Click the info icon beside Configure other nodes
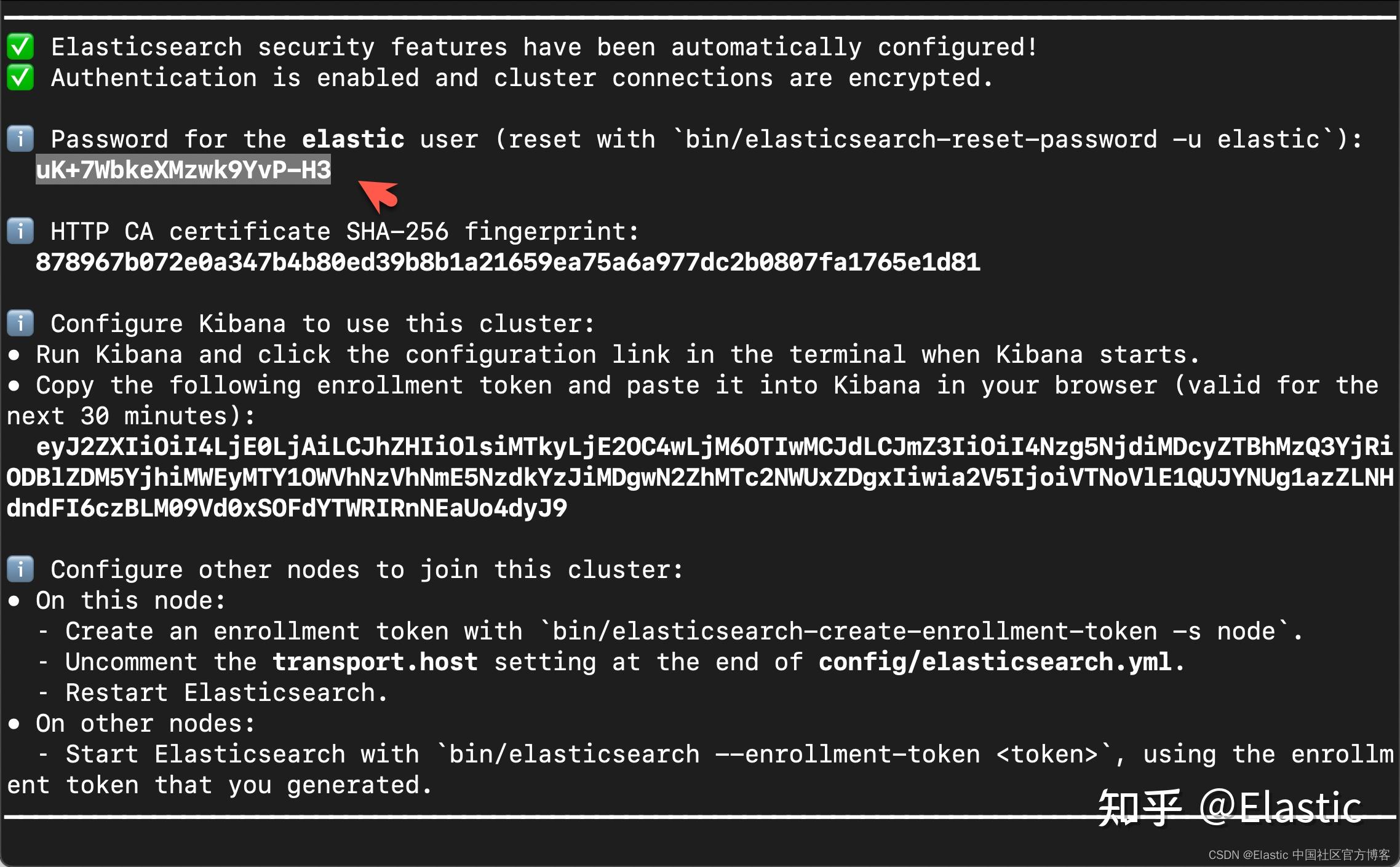 click(20, 569)
